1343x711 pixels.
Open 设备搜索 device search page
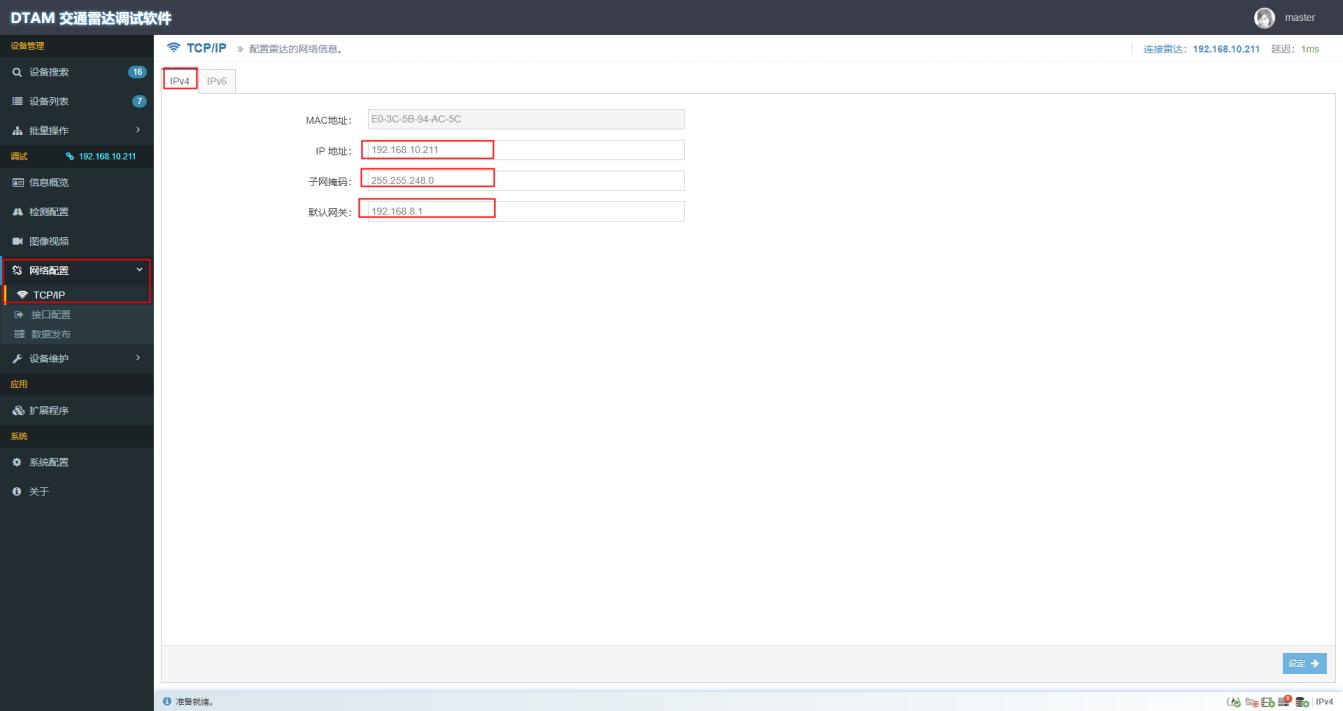click(x=49, y=72)
